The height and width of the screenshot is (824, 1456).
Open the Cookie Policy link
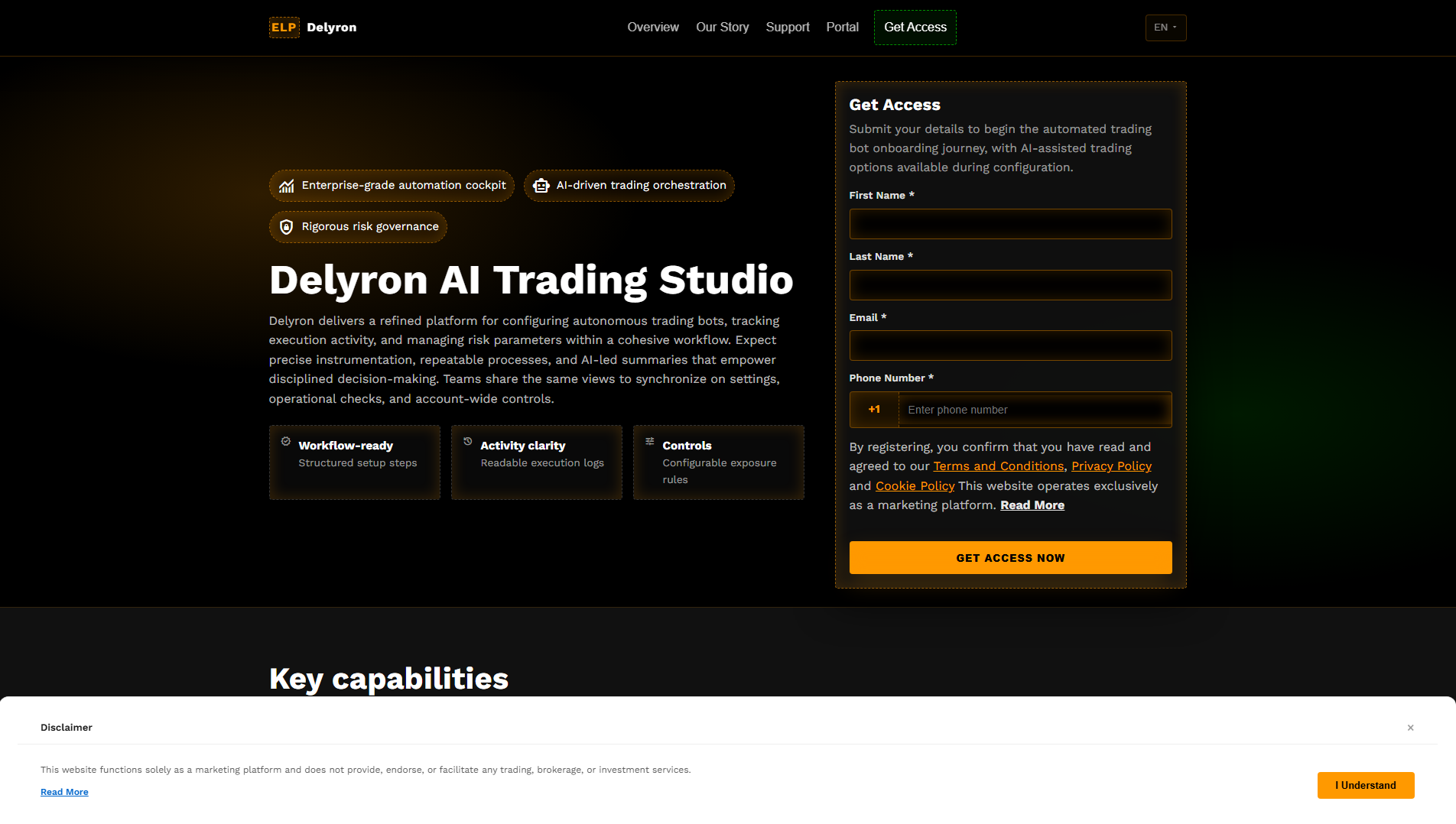point(915,486)
